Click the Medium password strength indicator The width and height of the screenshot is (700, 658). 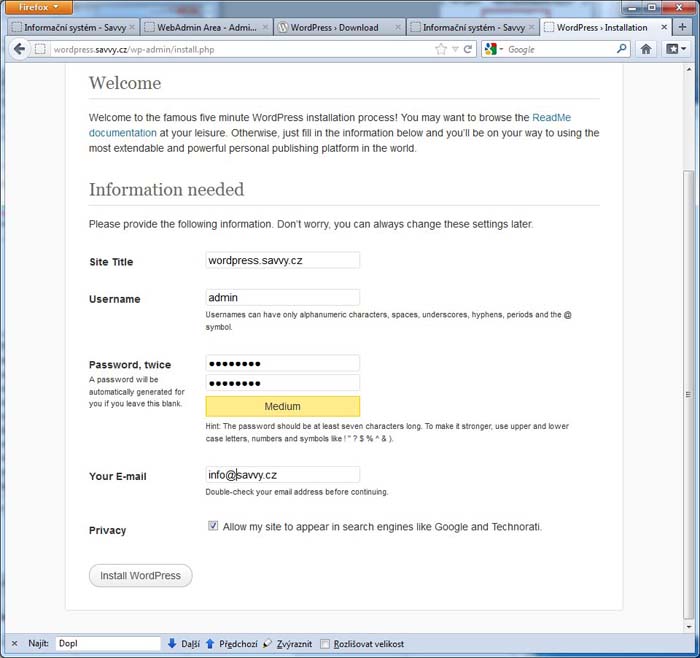coord(283,406)
